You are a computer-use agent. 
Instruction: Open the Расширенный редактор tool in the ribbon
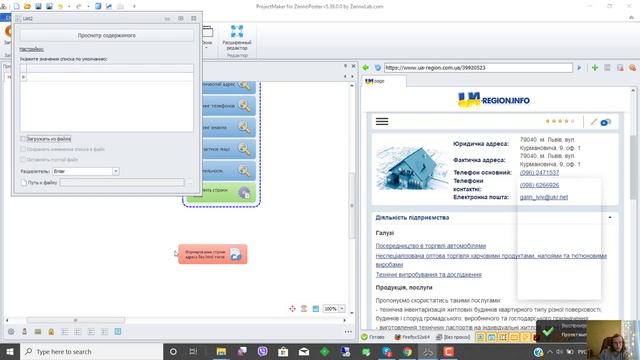pos(237,38)
